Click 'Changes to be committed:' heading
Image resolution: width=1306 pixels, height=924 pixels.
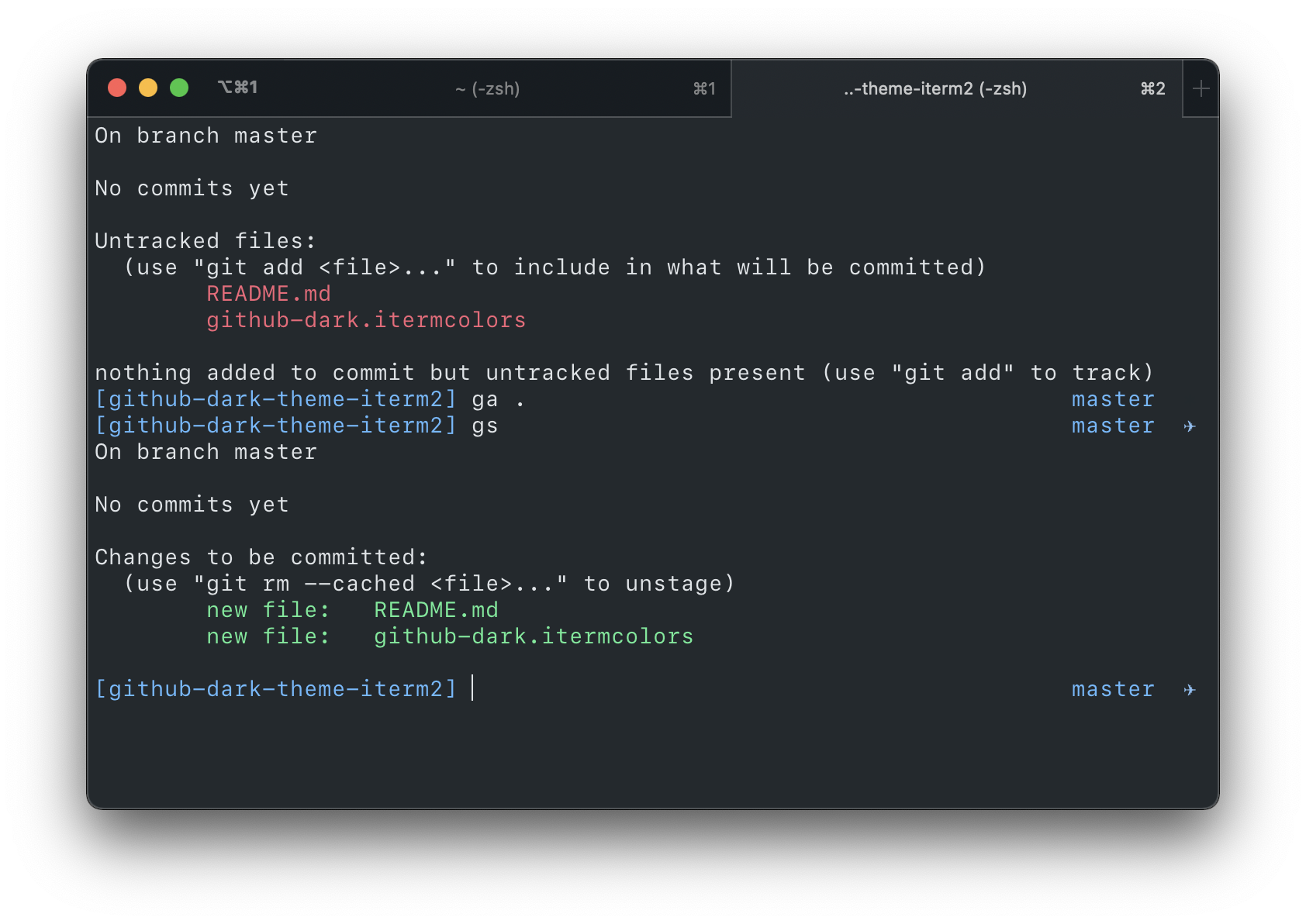tap(261, 557)
